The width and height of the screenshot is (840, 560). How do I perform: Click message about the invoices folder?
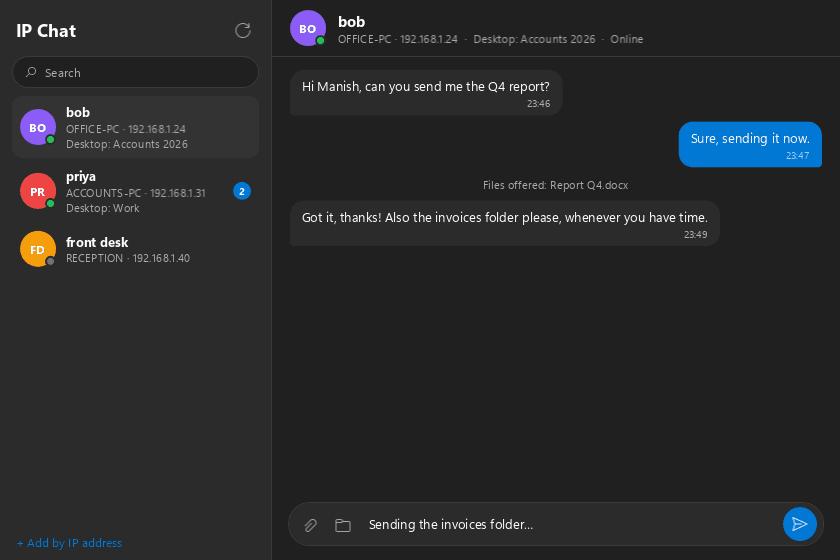505,223
